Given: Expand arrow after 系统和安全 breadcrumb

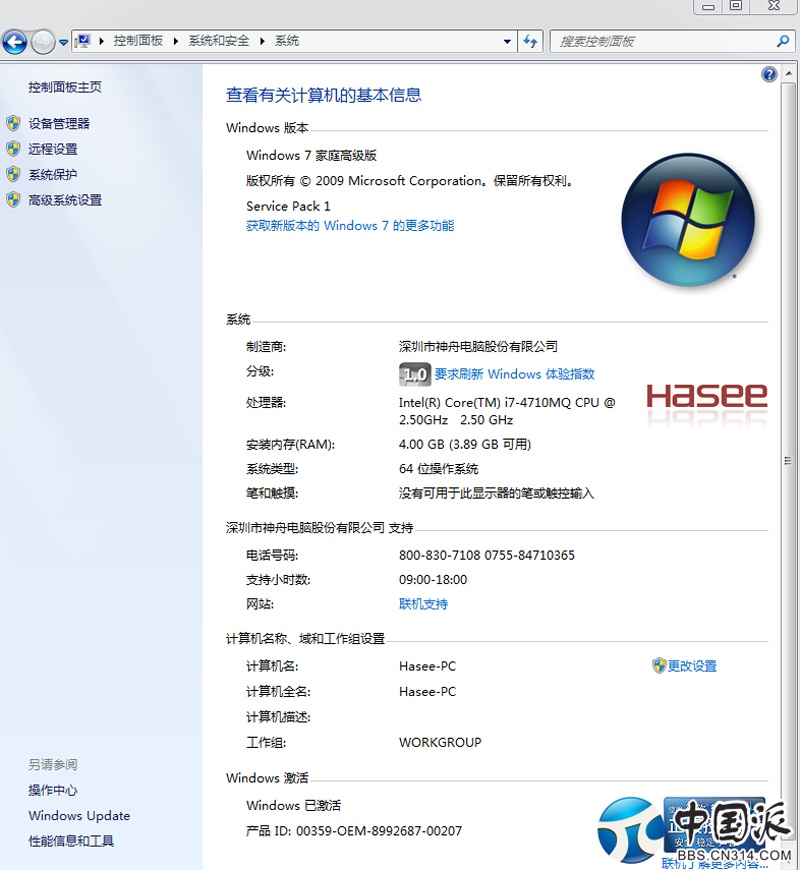Looking at the screenshot, I should click(262, 41).
